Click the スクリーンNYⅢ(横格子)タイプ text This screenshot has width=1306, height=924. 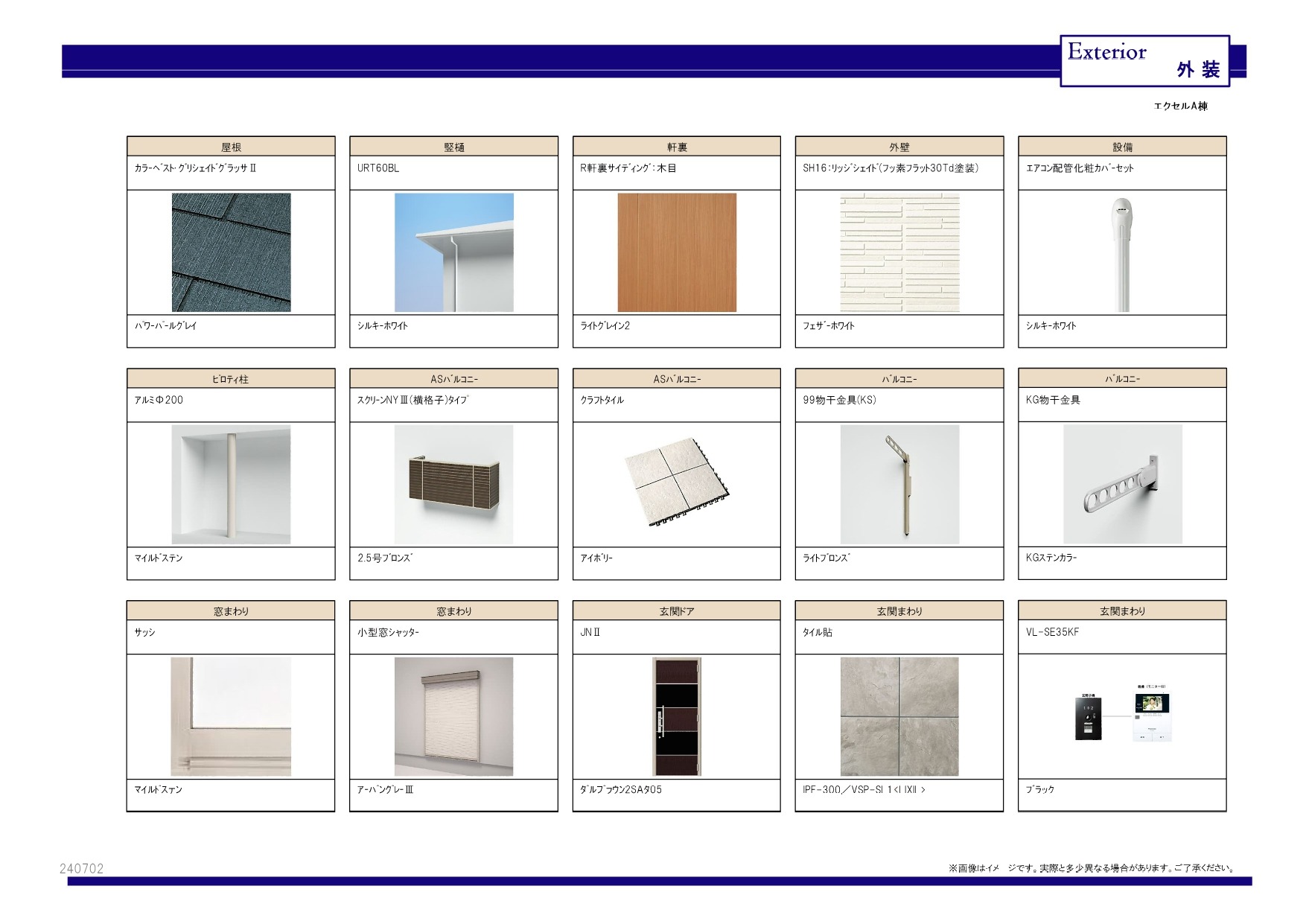[412, 400]
